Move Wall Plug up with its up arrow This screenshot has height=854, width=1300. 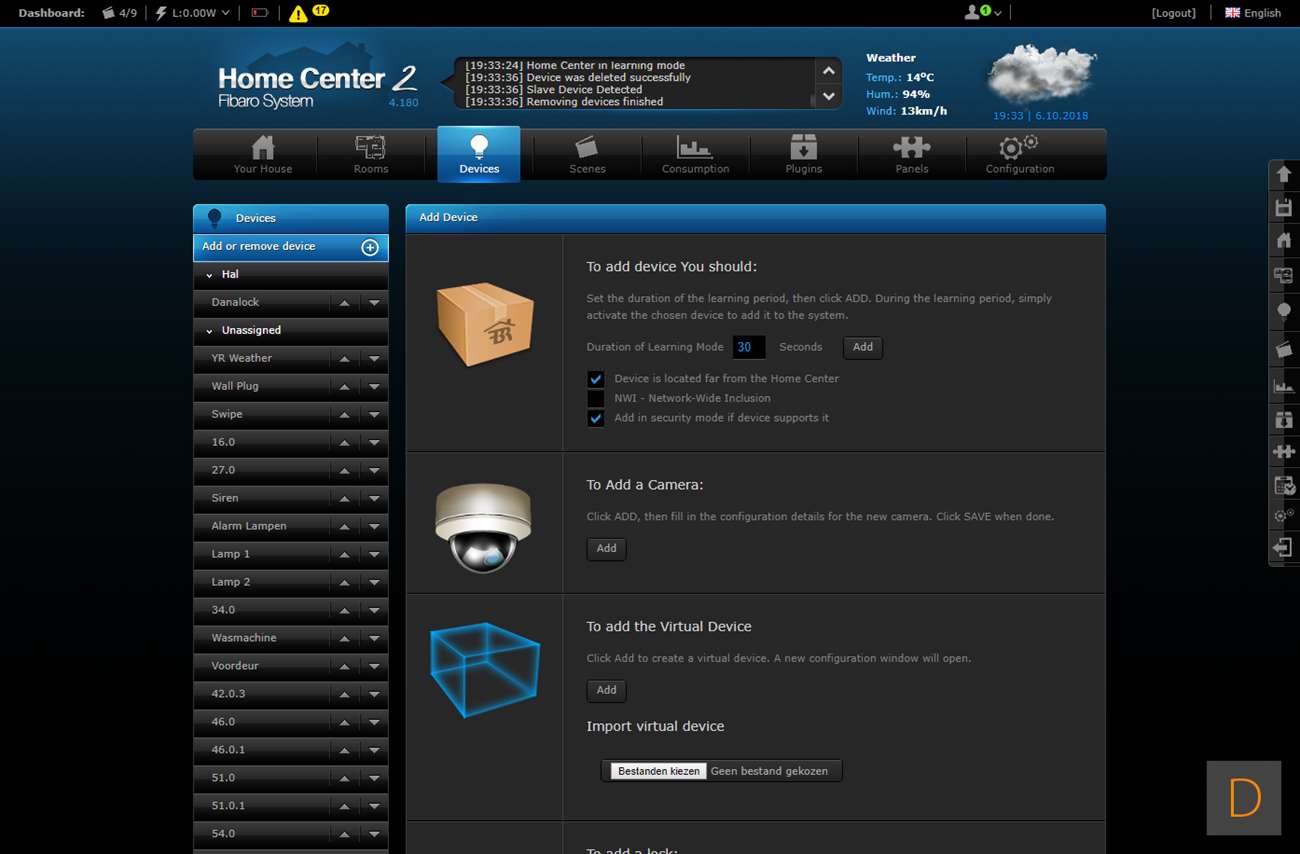[344, 386]
